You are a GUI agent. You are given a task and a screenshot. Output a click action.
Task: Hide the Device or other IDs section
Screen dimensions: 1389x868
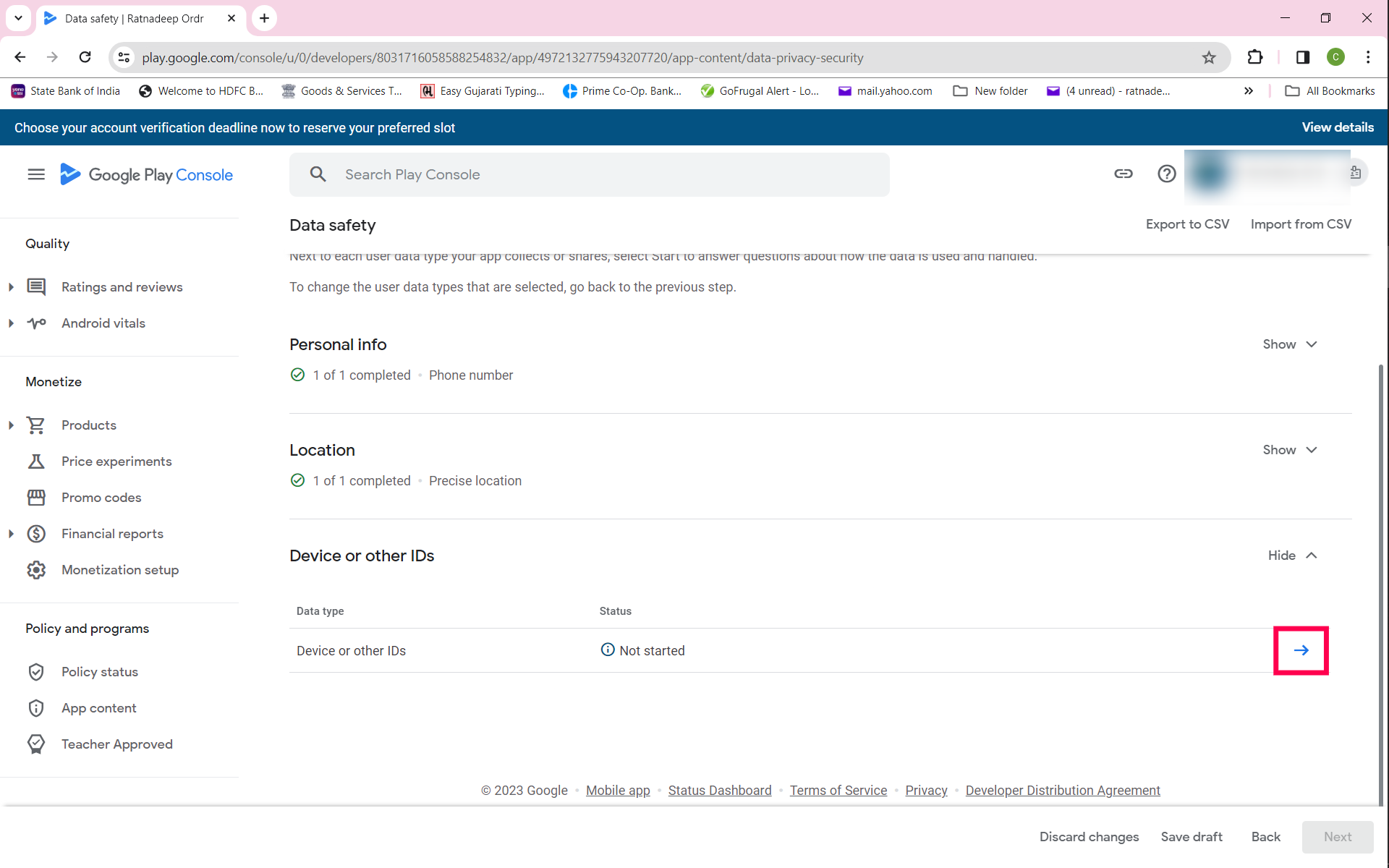coord(1292,556)
